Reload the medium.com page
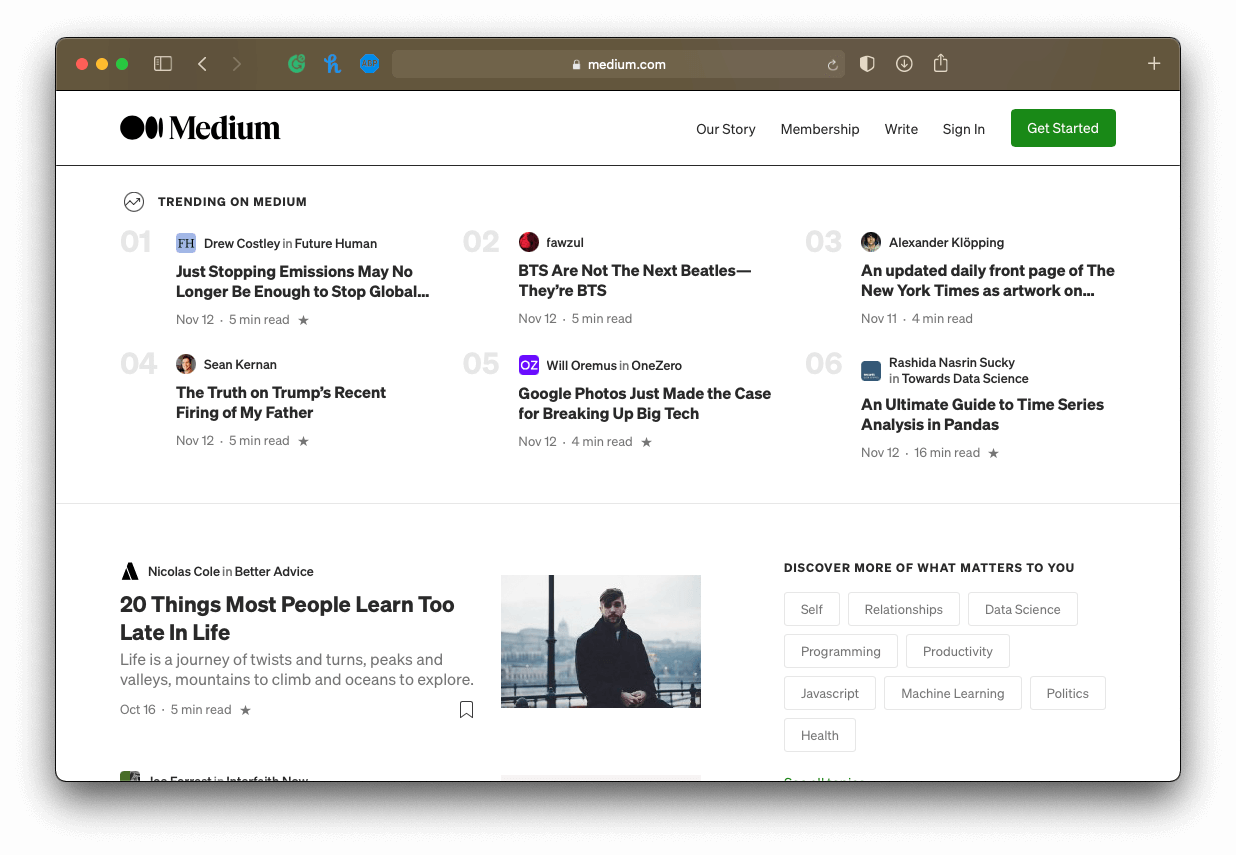Viewport: 1236px width, 855px height. click(831, 64)
